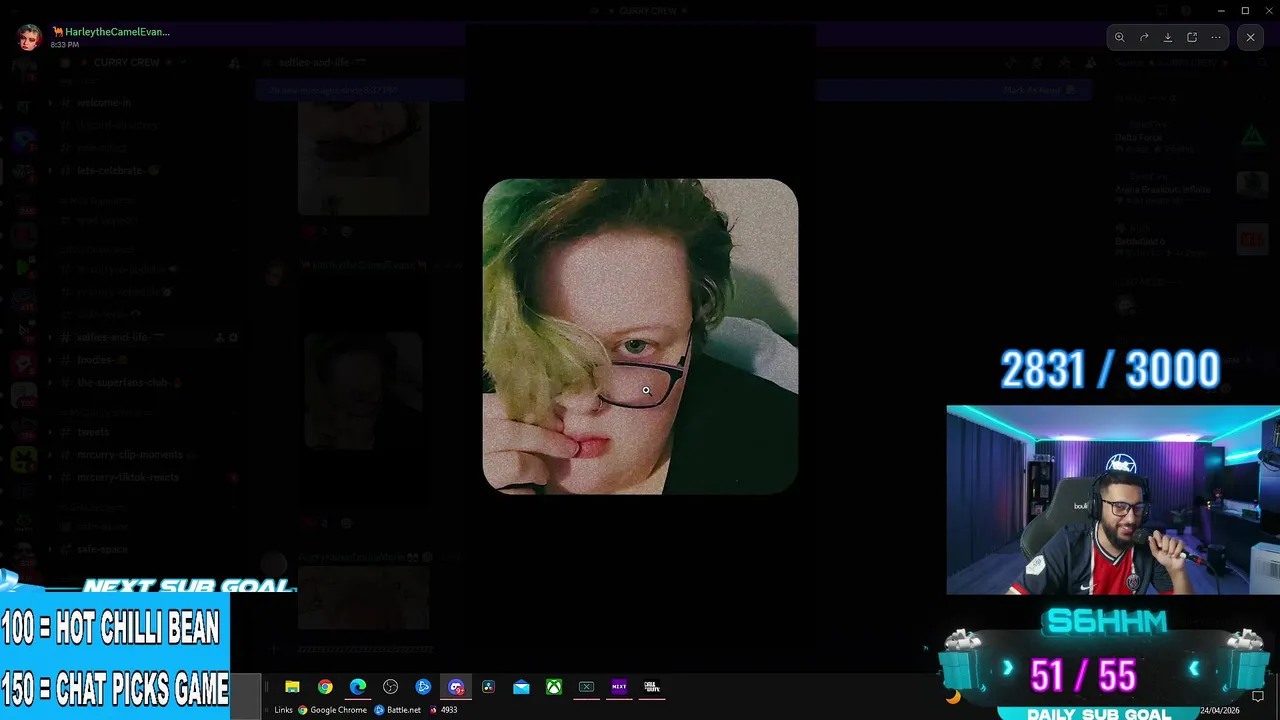
Task: Open OBS Studio taskbar icon
Action: [391, 687]
